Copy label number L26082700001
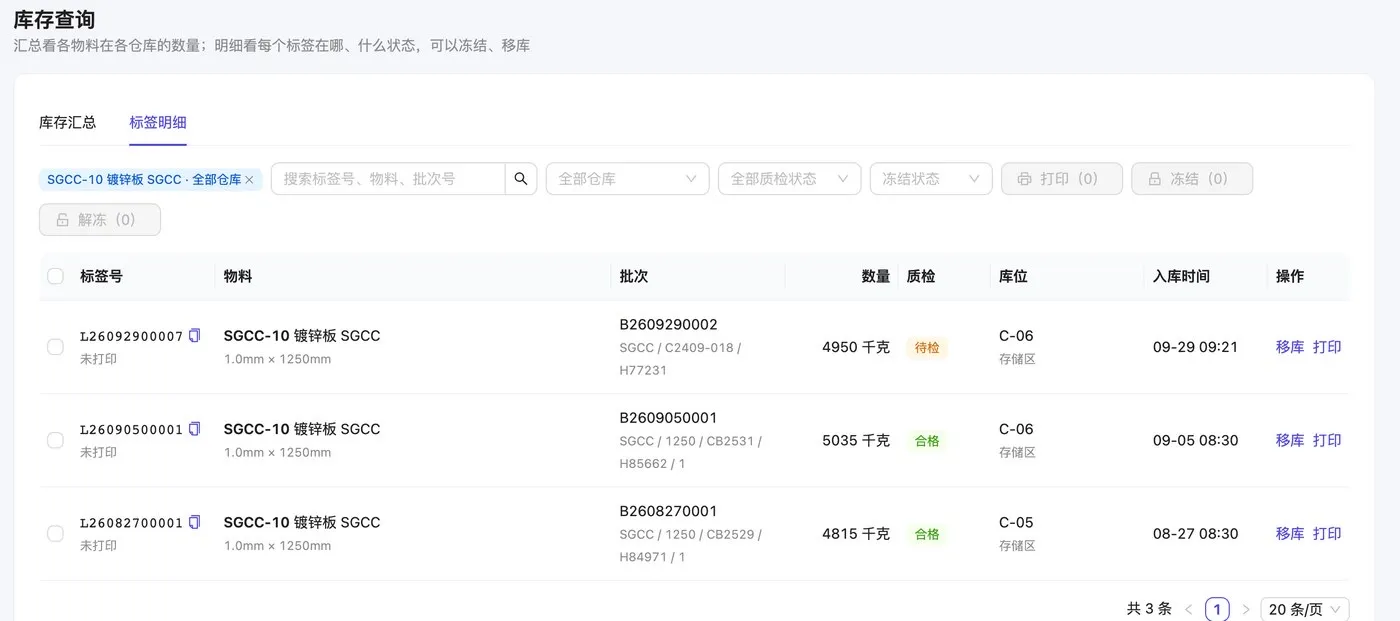Viewport: 1400px width, 621px height. click(195, 522)
